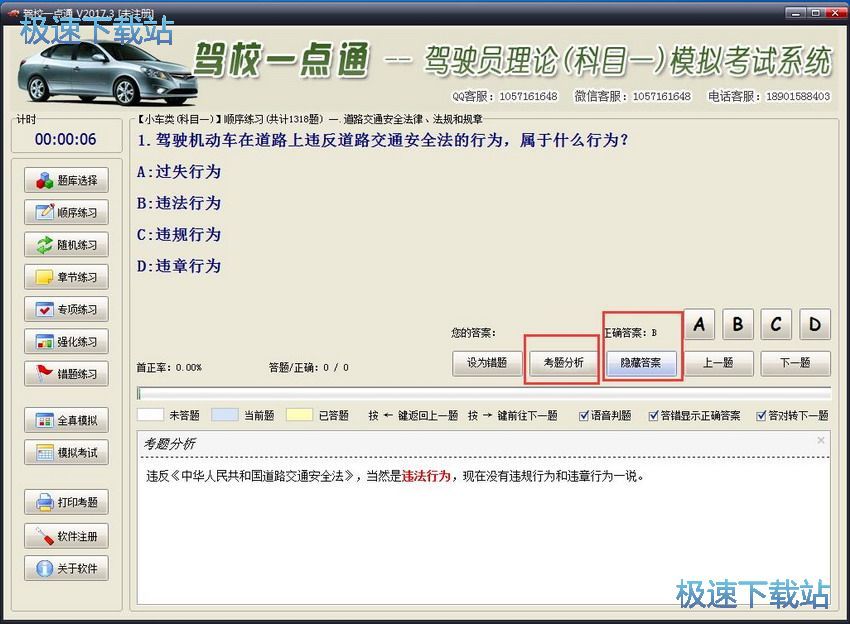The image size is (850, 624).
Task: Click the question 1 text
Action: (x=382, y=140)
